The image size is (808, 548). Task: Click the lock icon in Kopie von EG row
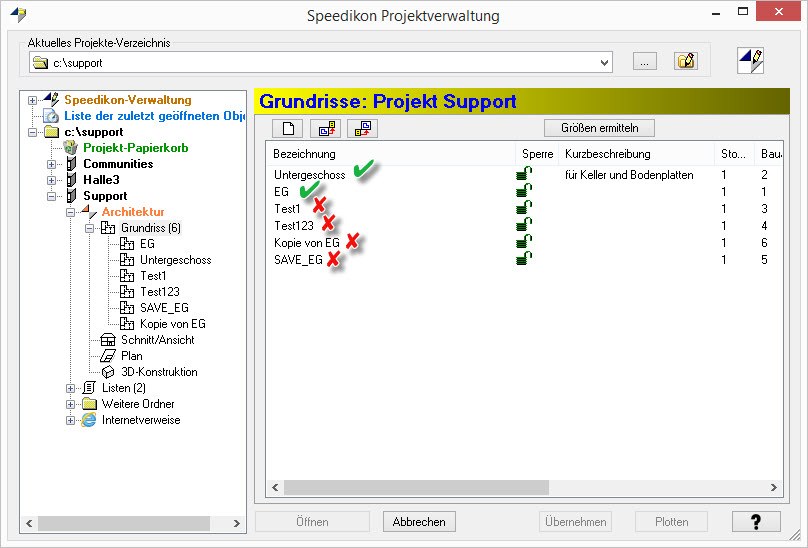(x=524, y=242)
